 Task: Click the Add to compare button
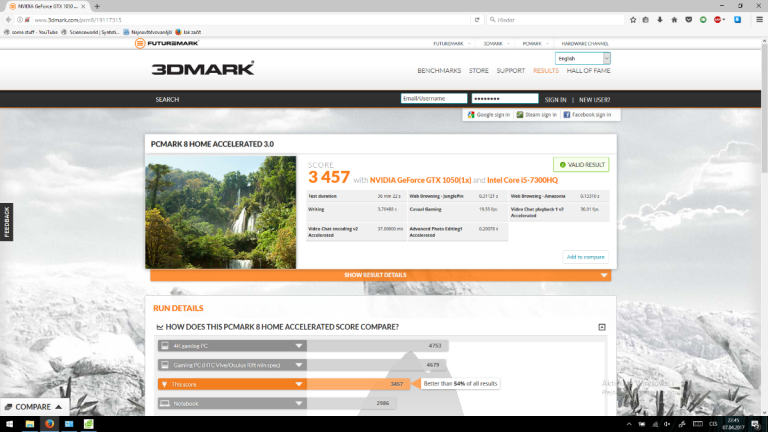click(585, 257)
